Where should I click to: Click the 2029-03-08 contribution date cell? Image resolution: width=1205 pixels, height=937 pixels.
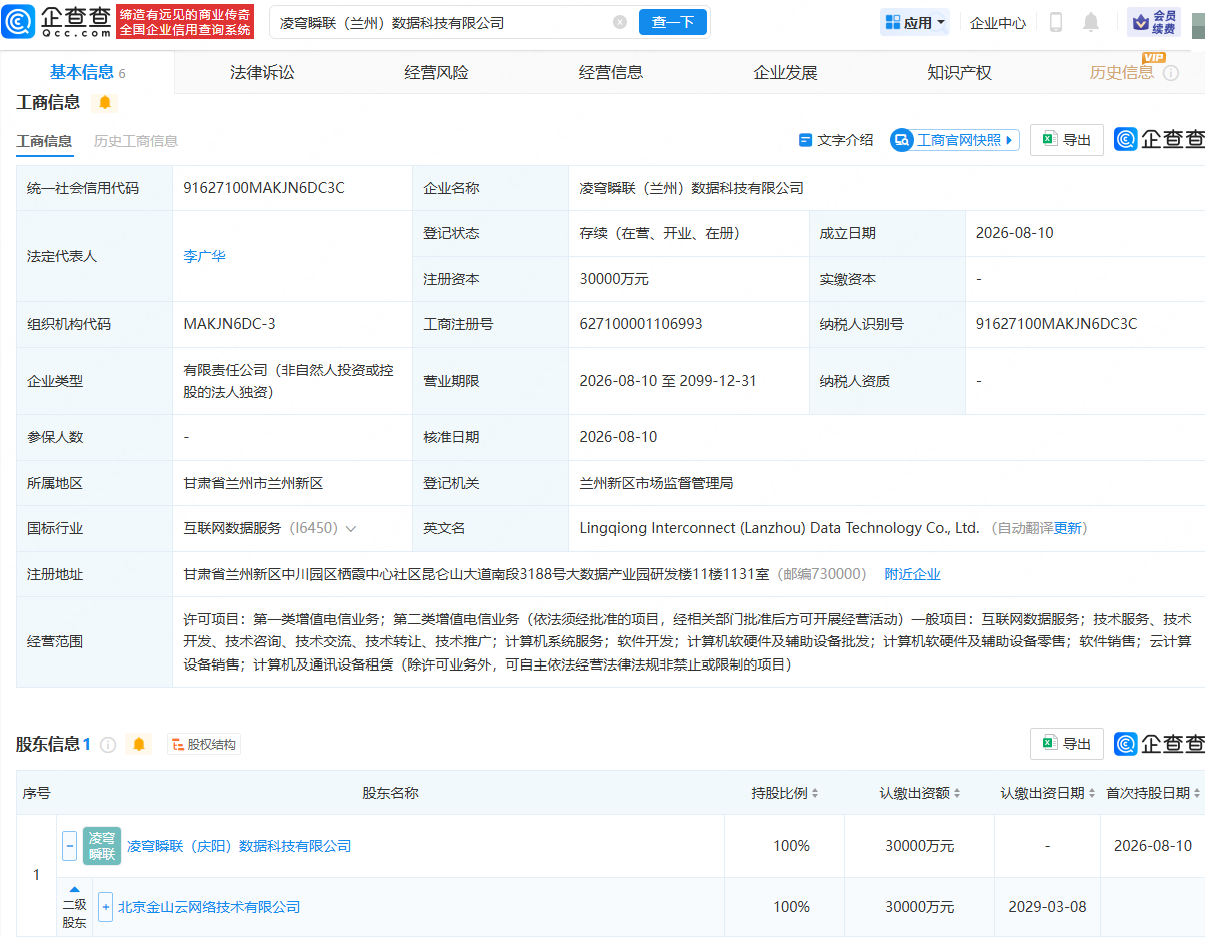[1047, 907]
